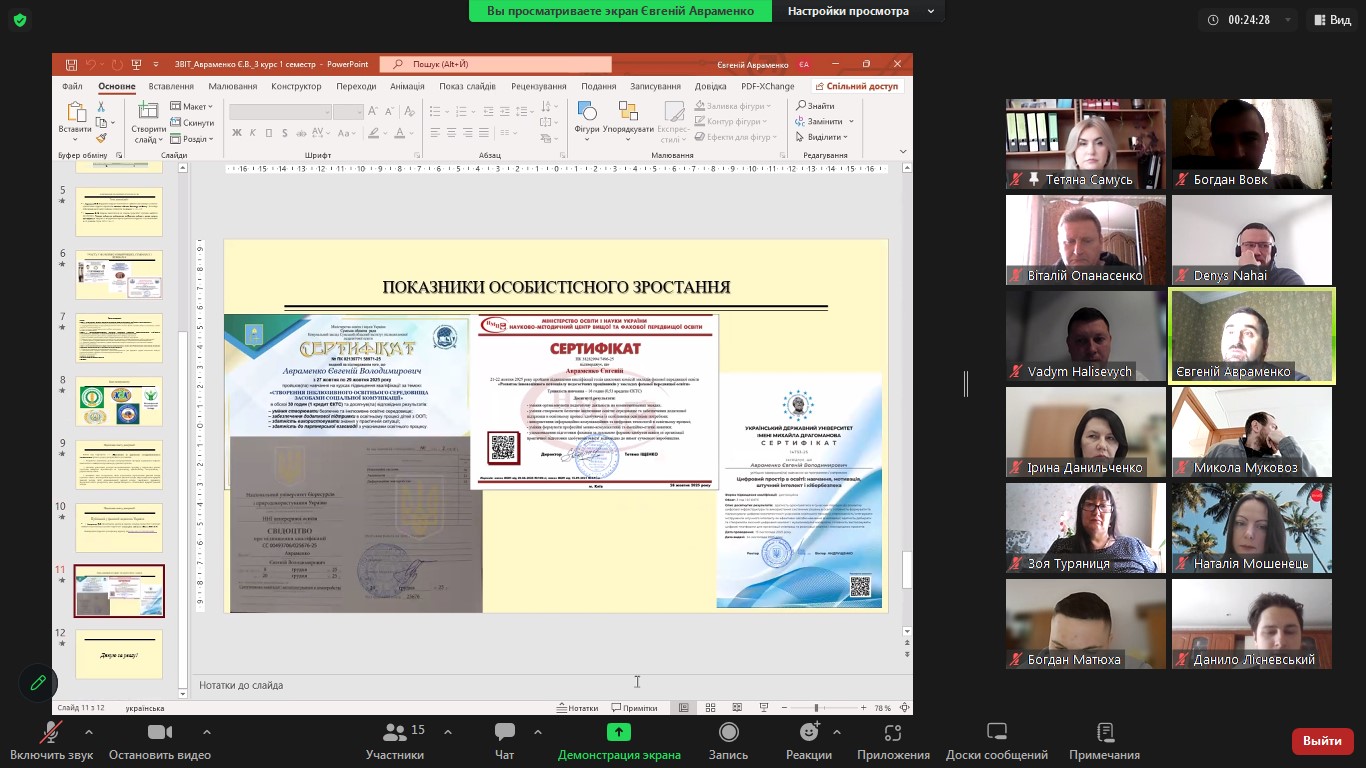
Task: Click the green encryption shield icon
Action: pyautogui.click(x=20, y=20)
